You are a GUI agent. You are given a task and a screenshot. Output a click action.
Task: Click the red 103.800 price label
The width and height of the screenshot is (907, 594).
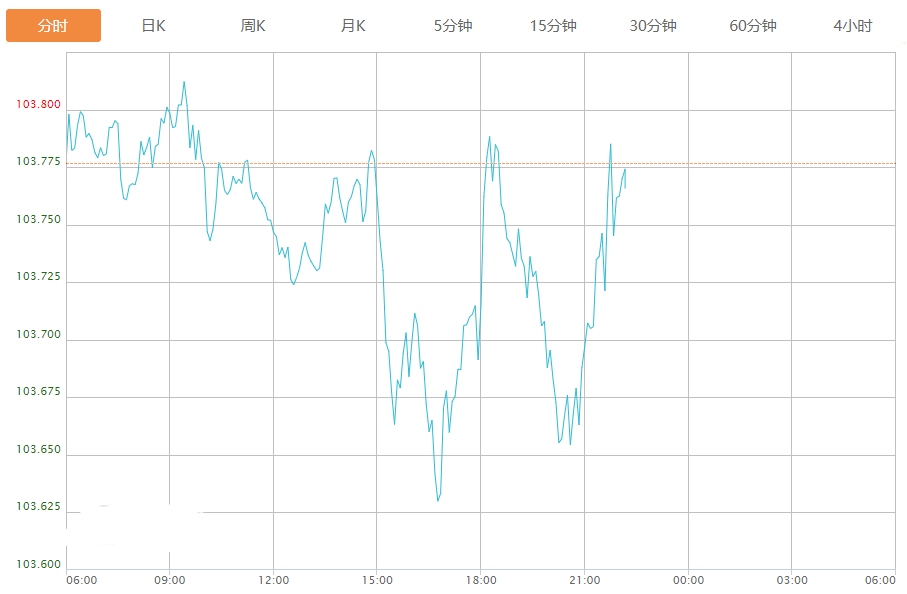pyautogui.click(x=39, y=104)
